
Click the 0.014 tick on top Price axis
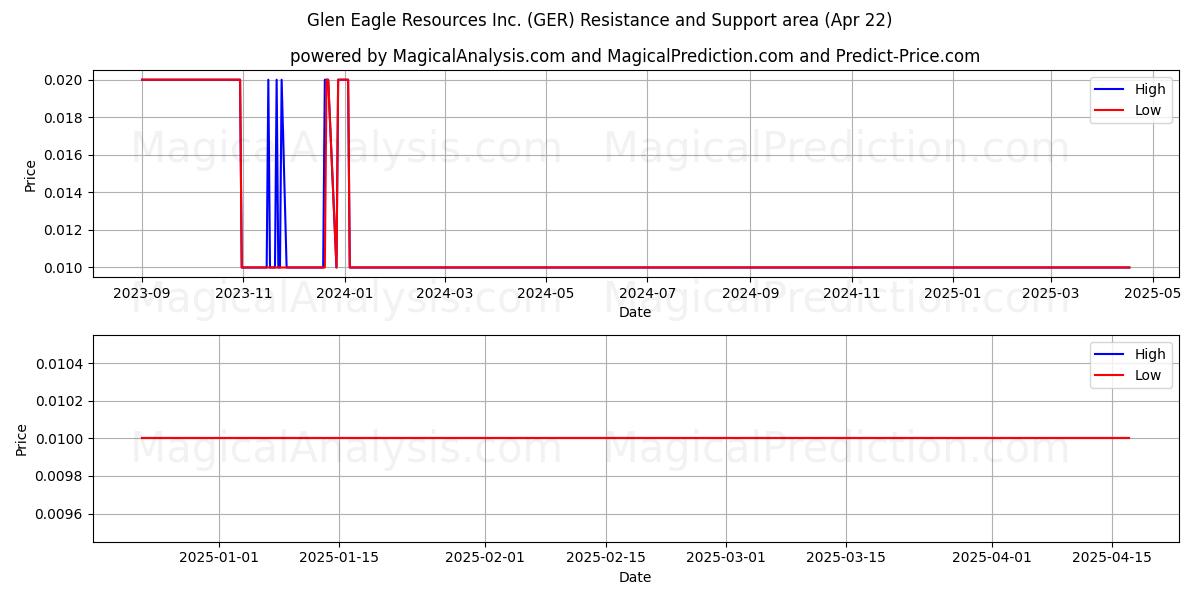[x=63, y=193]
